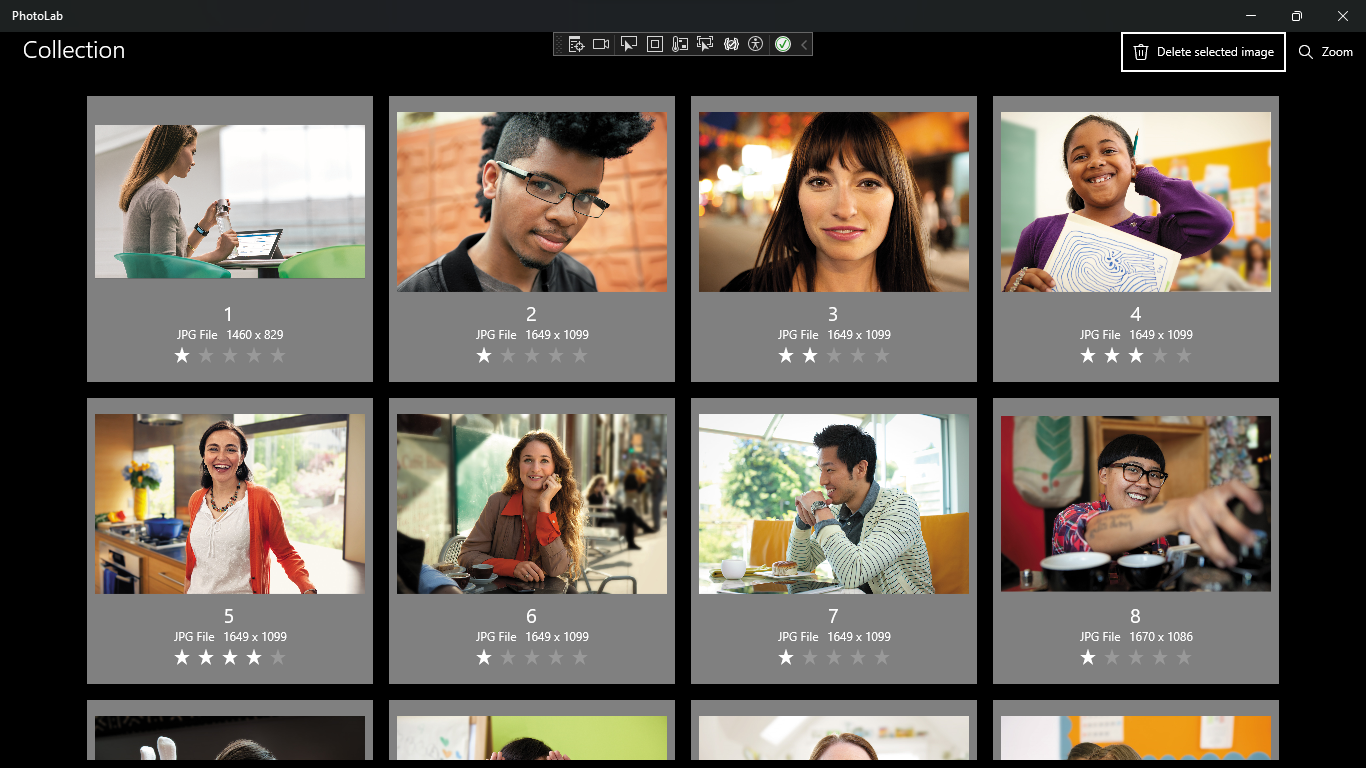Click the '1460 x 829' dimensions text
The height and width of the screenshot is (768, 1366).
[255, 335]
